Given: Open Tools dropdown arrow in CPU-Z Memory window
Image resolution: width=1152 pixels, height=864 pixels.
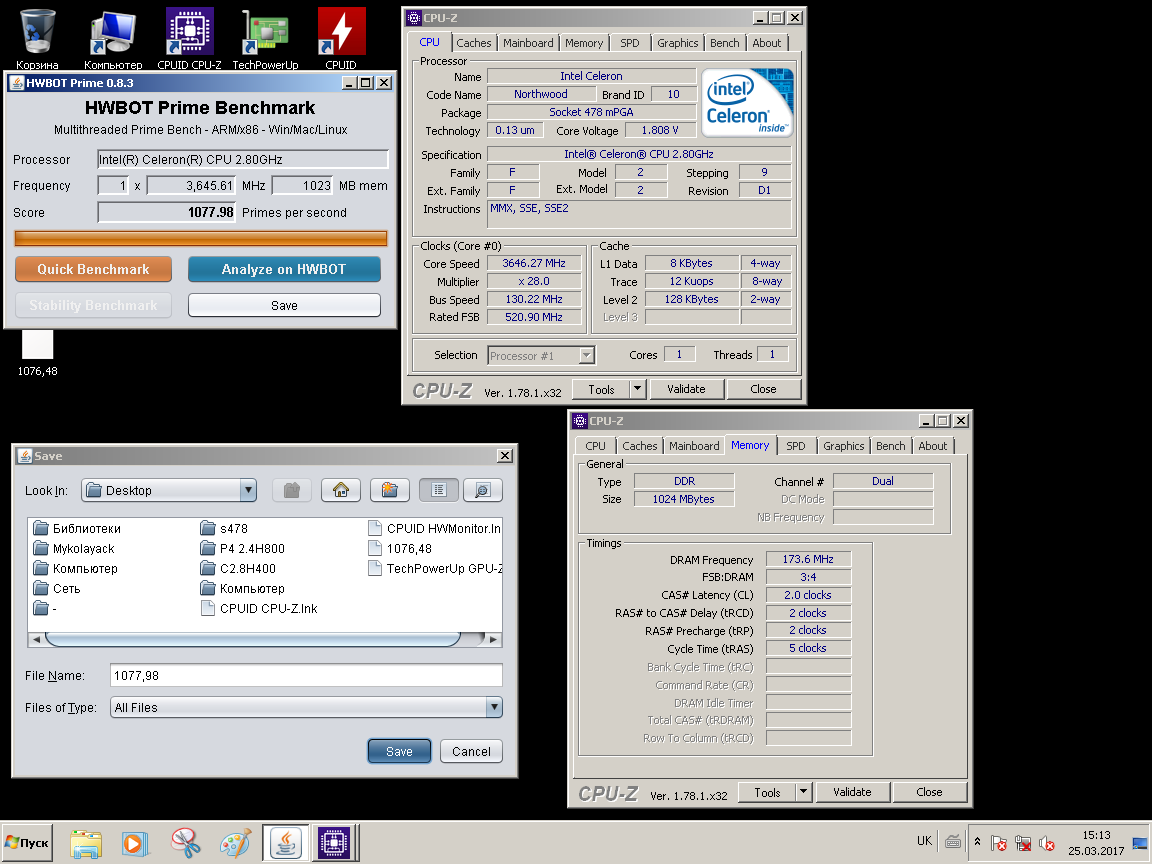Looking at the screenshot, I should (x=803, y=792).
